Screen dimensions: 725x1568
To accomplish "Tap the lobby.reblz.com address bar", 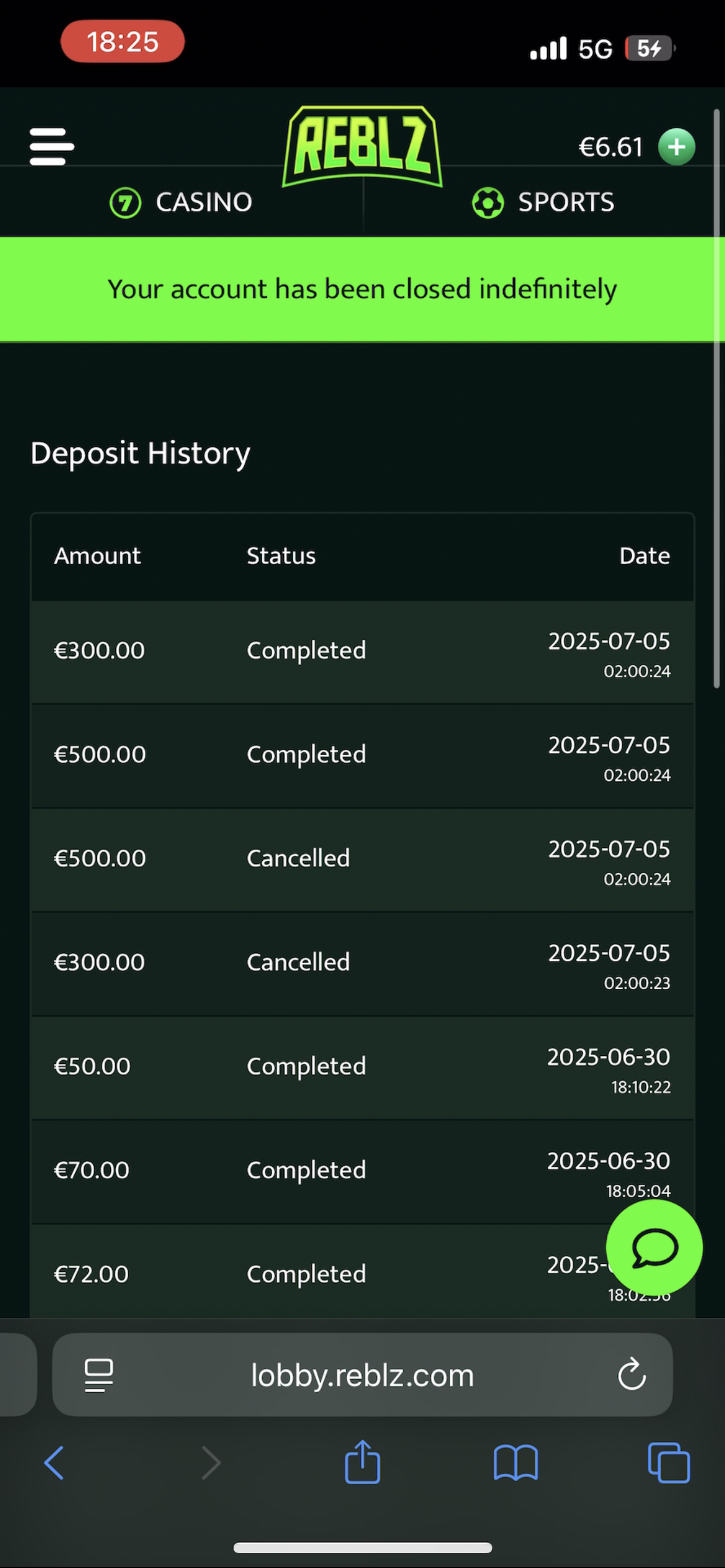I will 362,1375.
